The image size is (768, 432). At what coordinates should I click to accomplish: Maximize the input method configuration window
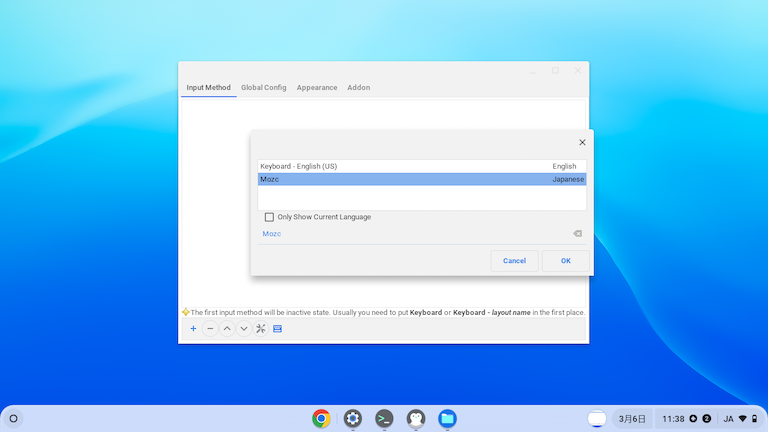pyautogui.click(x=555, y=71)
